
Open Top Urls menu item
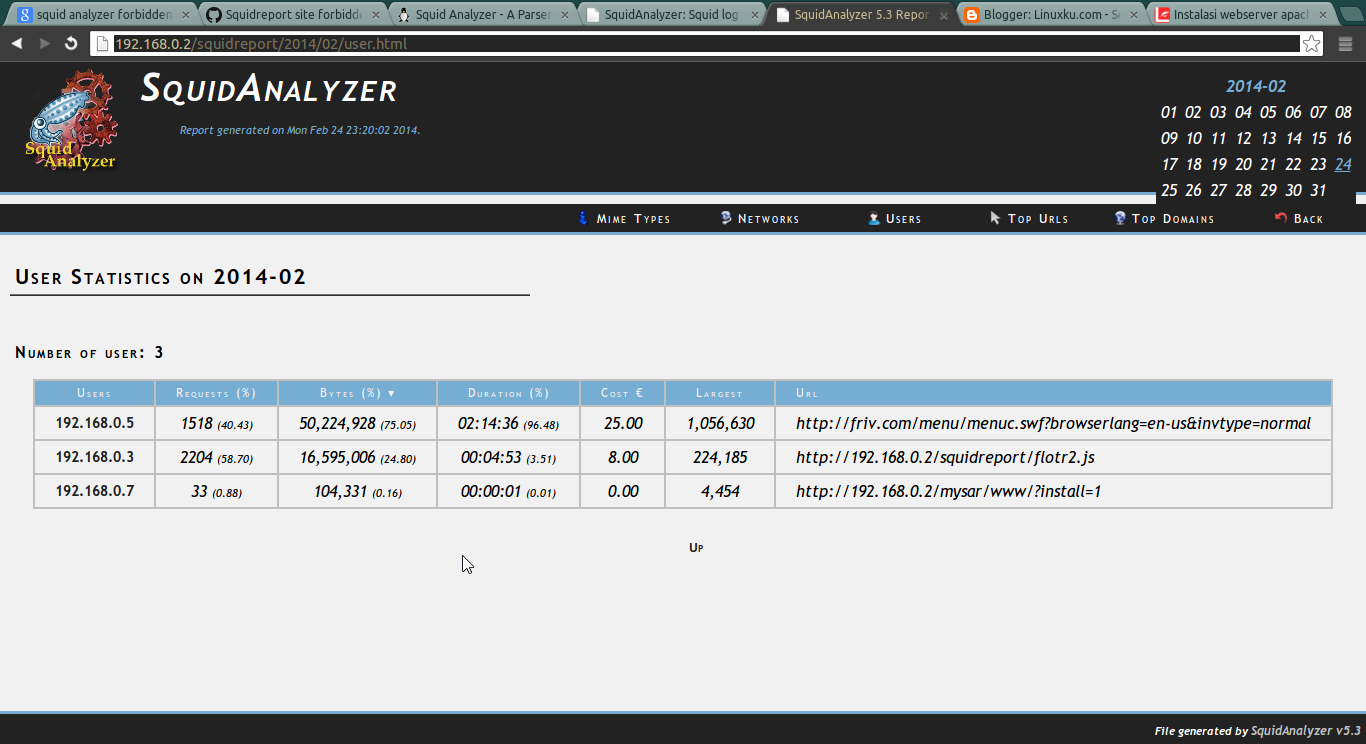pos(1037,219)
